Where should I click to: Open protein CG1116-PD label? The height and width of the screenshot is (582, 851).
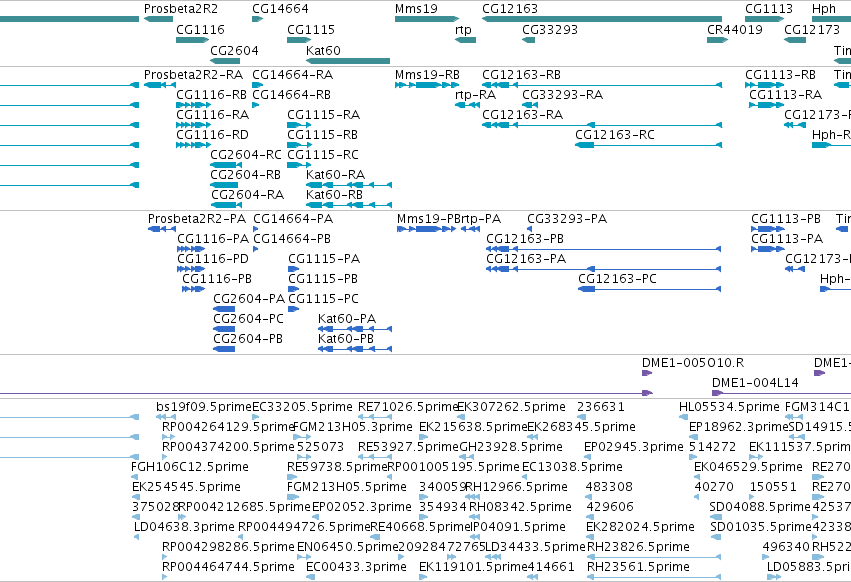click(x=213, y=259)
